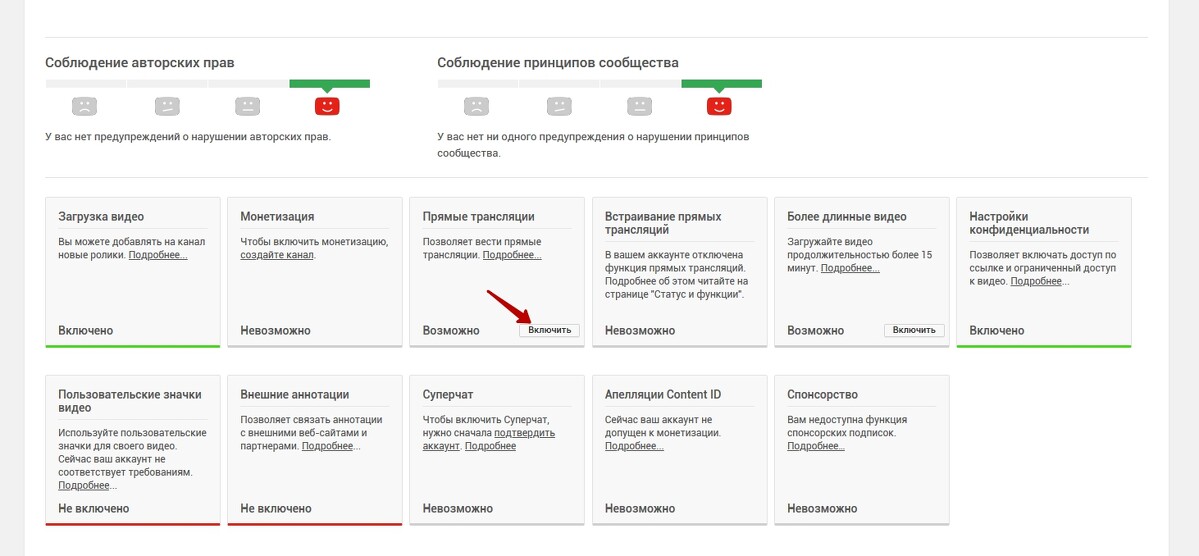Viewport: 1199px width, 556px height.
Task: Click the second gray face under copyright status
Action: pyautogui.click(x=167, y=105)
